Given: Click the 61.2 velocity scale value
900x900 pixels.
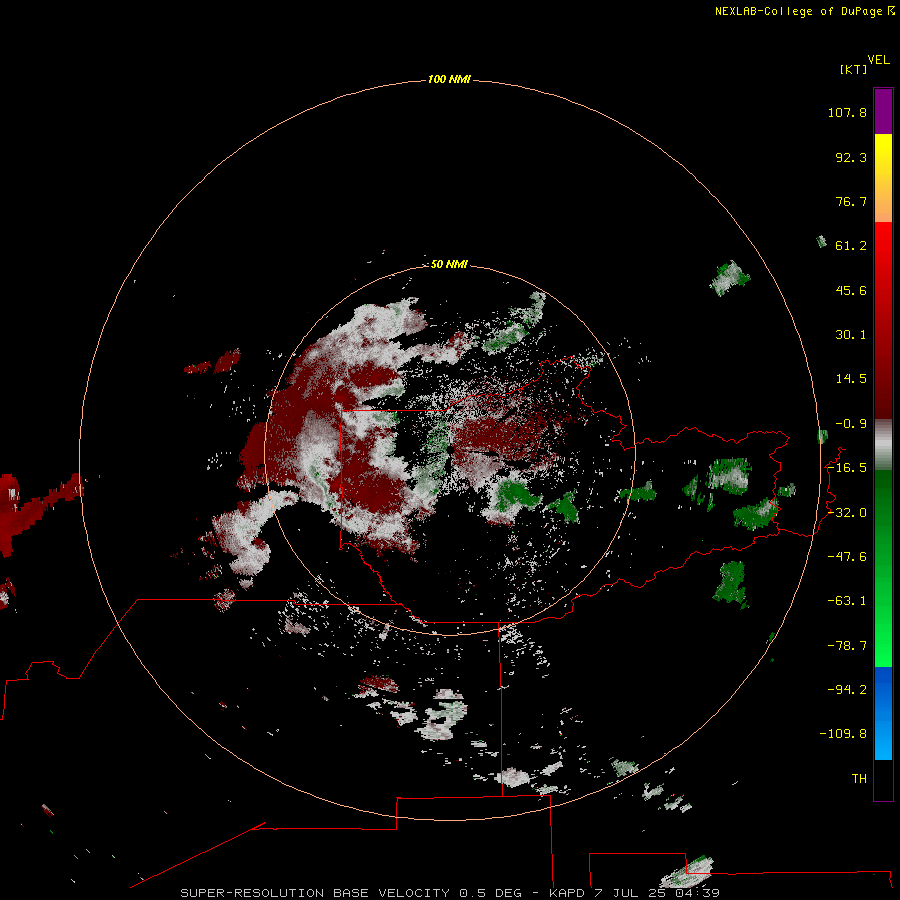Looking at the screenshot, I should coord(851,246).
